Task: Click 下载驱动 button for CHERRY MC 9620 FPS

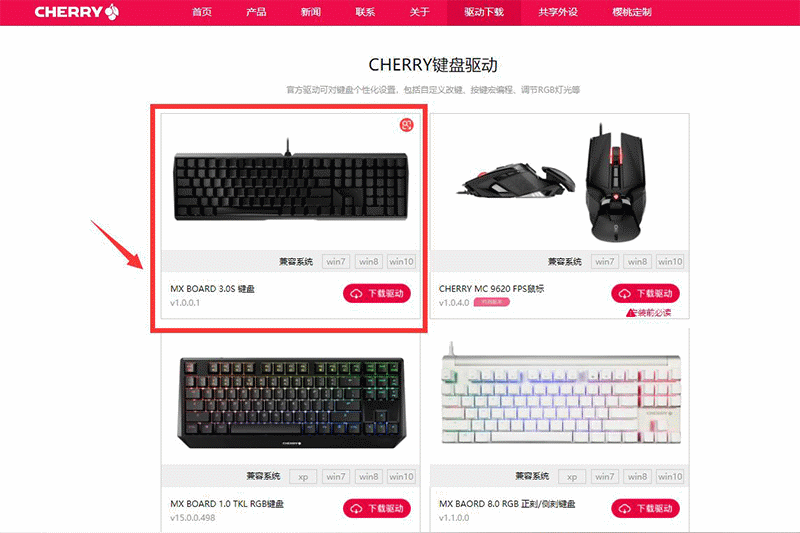Action: click(645, 293)
